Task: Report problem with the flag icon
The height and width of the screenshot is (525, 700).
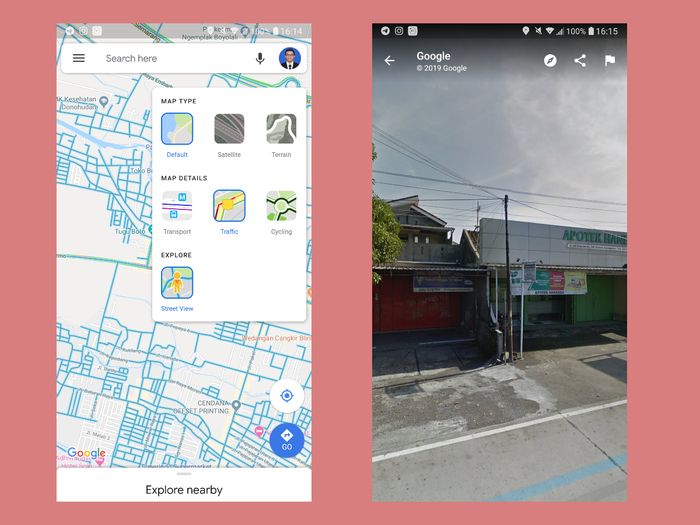Action: (609, 61)
